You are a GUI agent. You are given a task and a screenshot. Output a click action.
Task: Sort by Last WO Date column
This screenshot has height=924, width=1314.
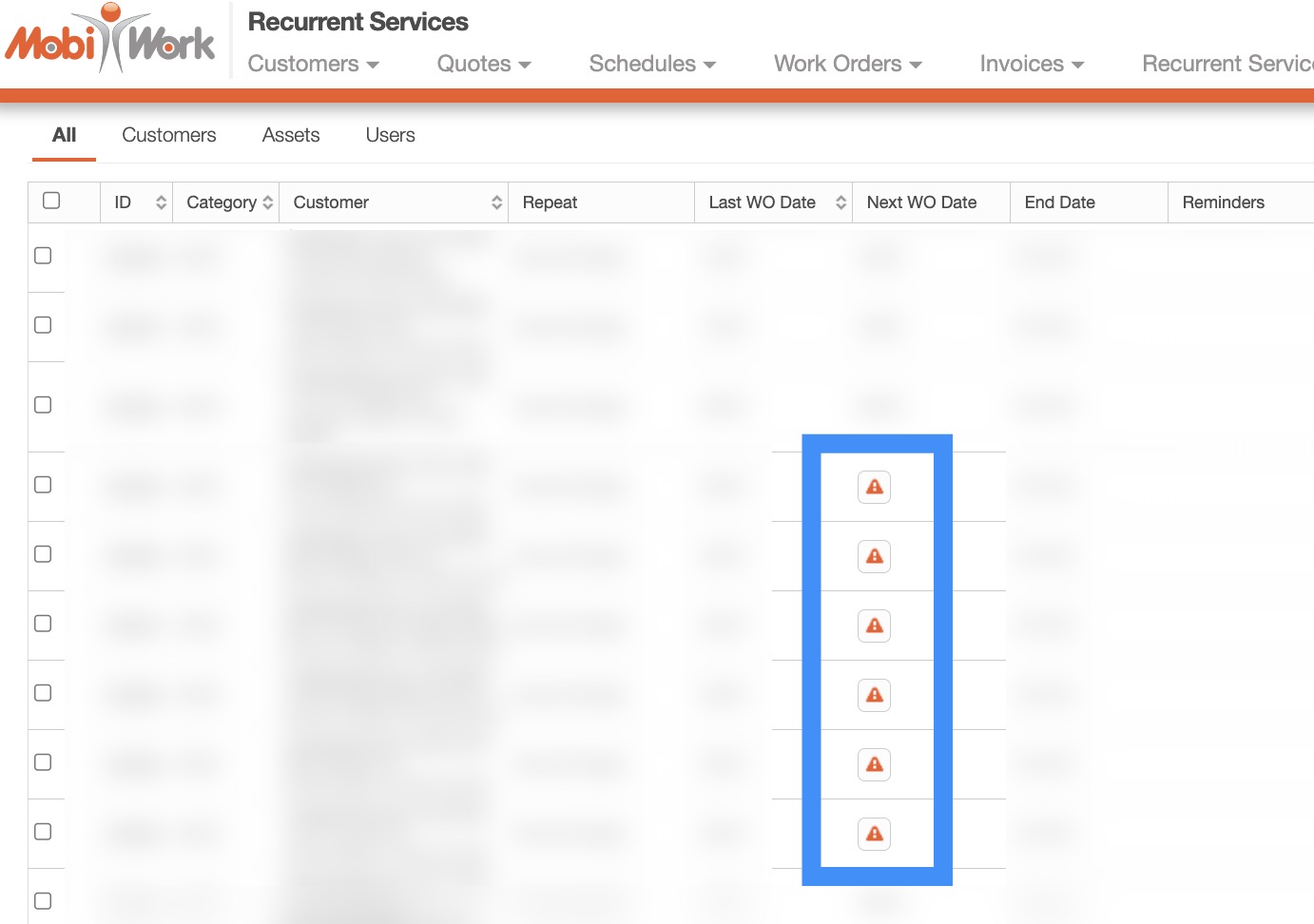[x=841, y=202]
